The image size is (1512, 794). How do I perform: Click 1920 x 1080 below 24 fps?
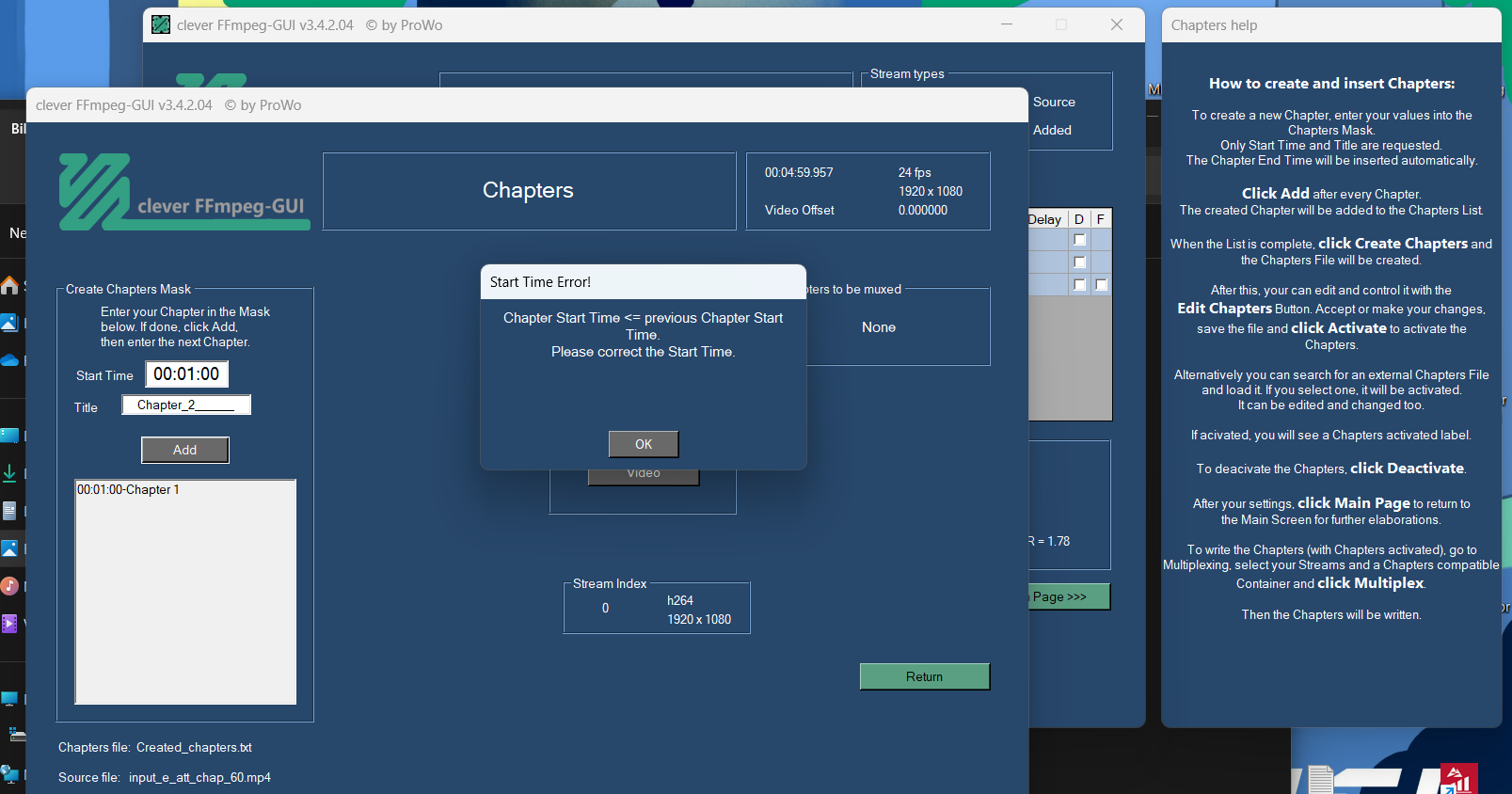(x=931, y=192)
